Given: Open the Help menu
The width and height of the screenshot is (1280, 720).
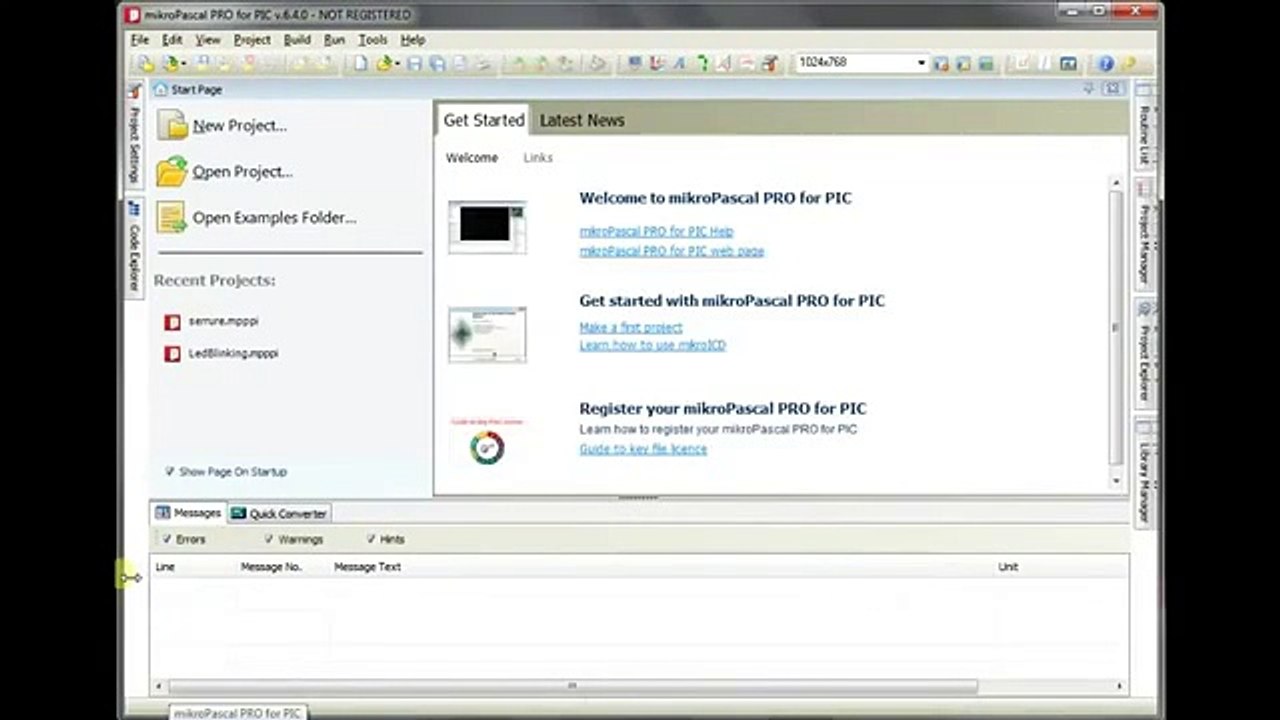Looking at the screenshot, I should tap(413, 40).
